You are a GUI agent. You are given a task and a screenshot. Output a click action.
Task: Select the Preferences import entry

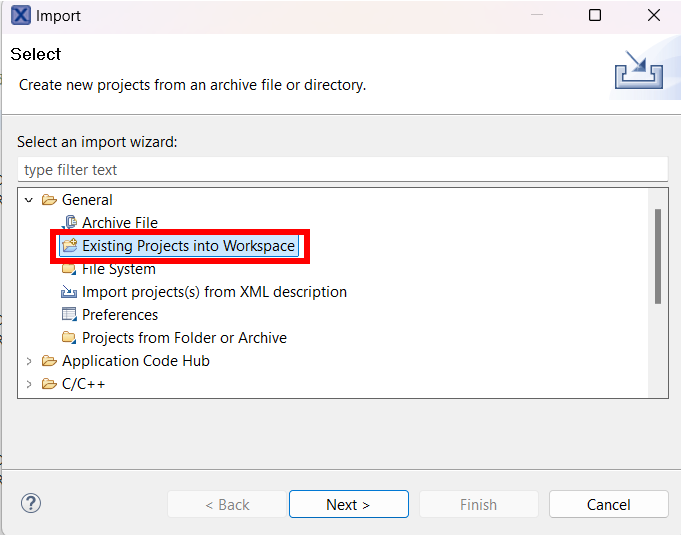click(120, 315)
